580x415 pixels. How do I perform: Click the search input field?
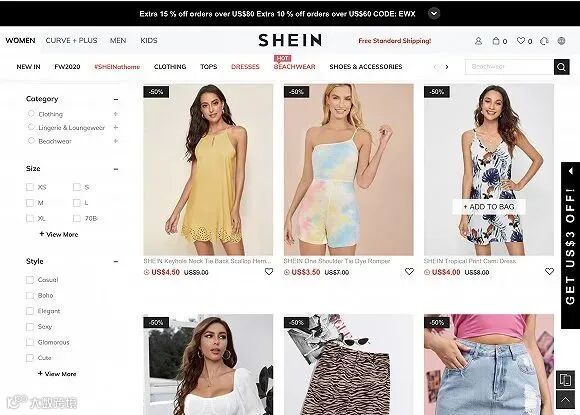pos(509,67)
